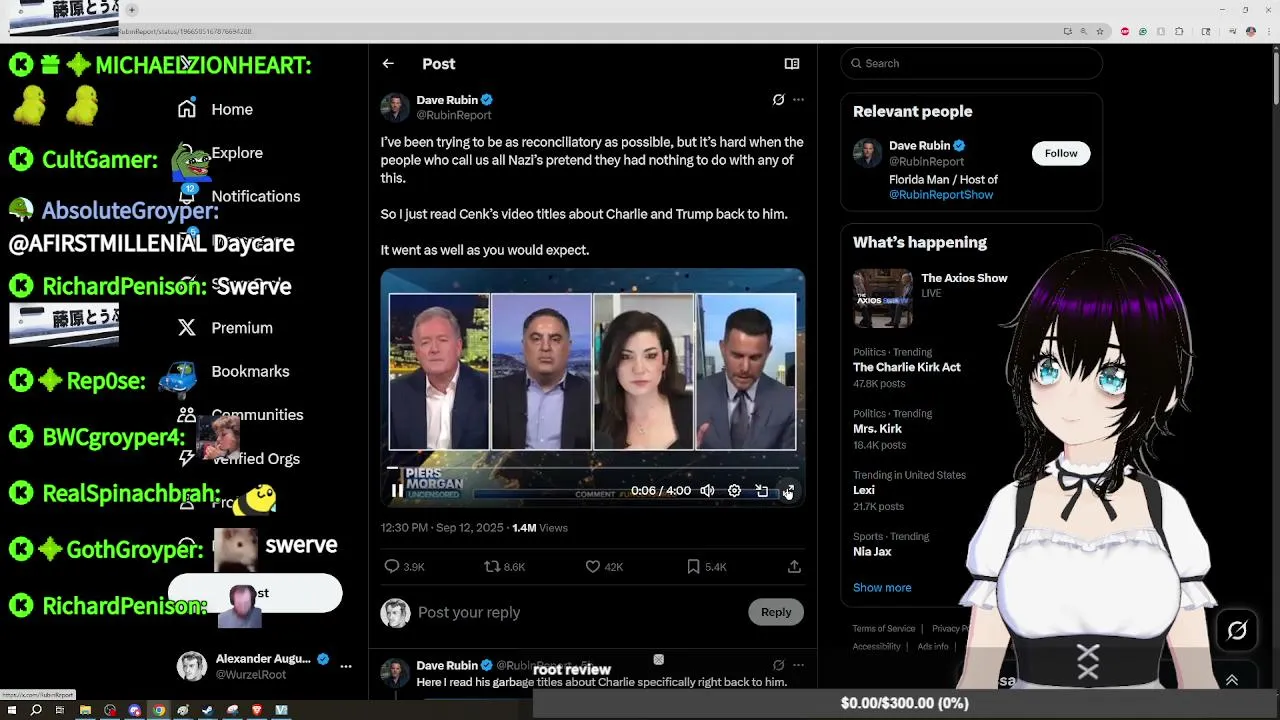Open the more options menu on Dave Rubin's post
This screenshot has height=720, width=1280.
pos(798,100)
